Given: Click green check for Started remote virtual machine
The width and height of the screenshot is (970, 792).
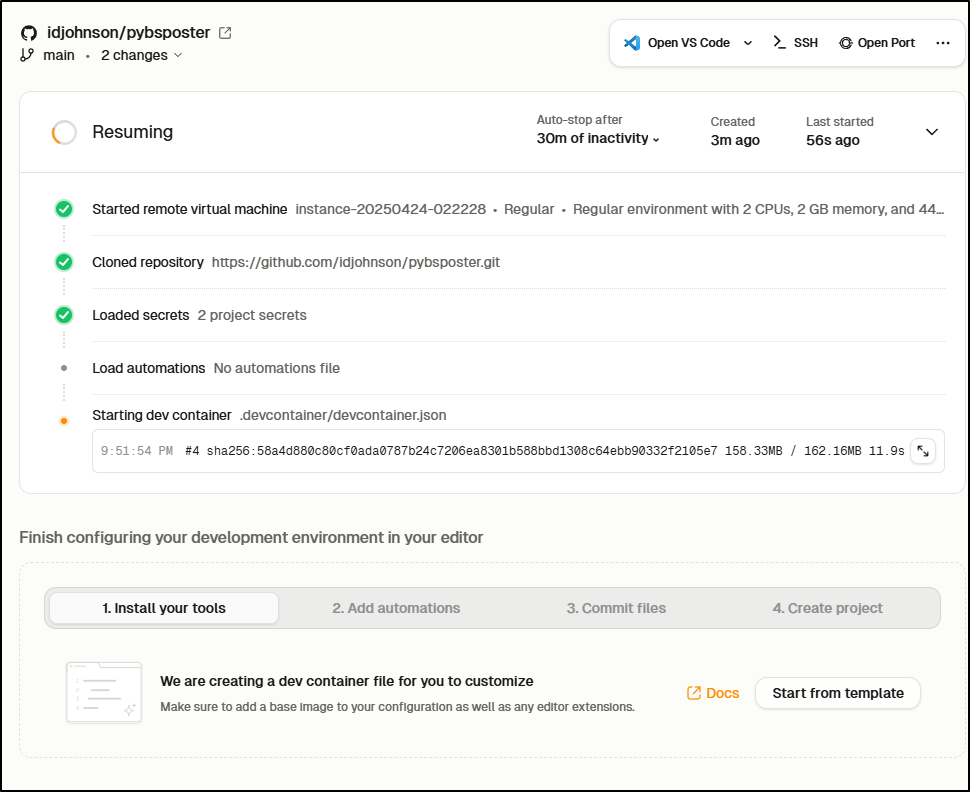Looking at the screenshot, I should pos(64,209).
